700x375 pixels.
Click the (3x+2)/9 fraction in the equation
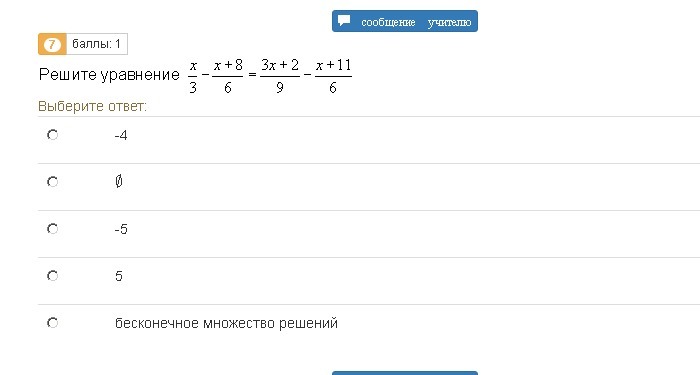[x=280, y=76]
